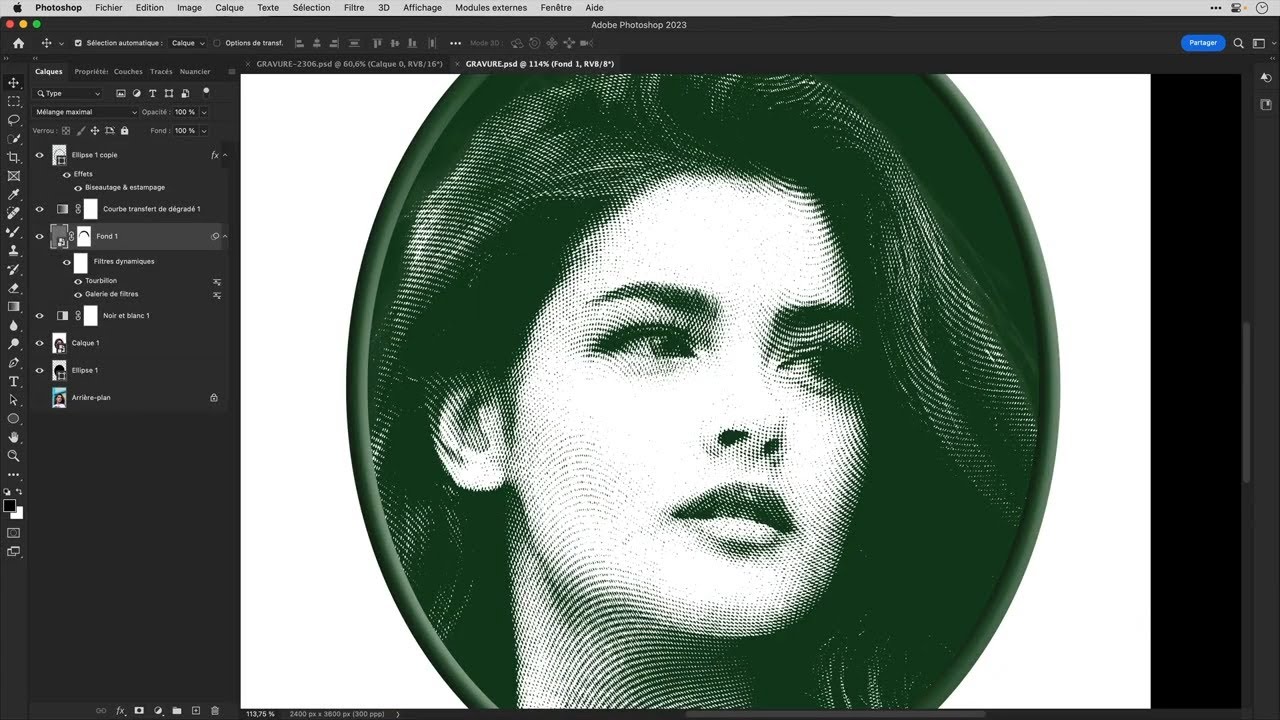
Task: Open the Calque auto-select dropdown
Action: tap(187, 43)
